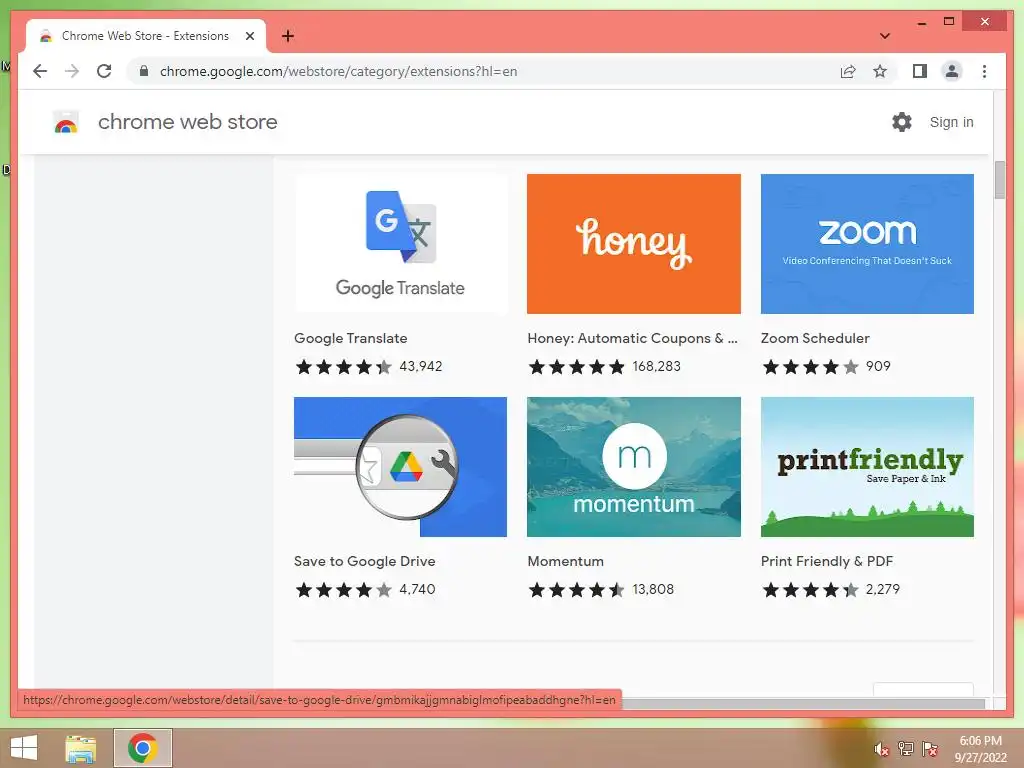The height and width of the screenshot is (768, 1024).
Task: Open the tab search chevron
Action: pos(885,36)
